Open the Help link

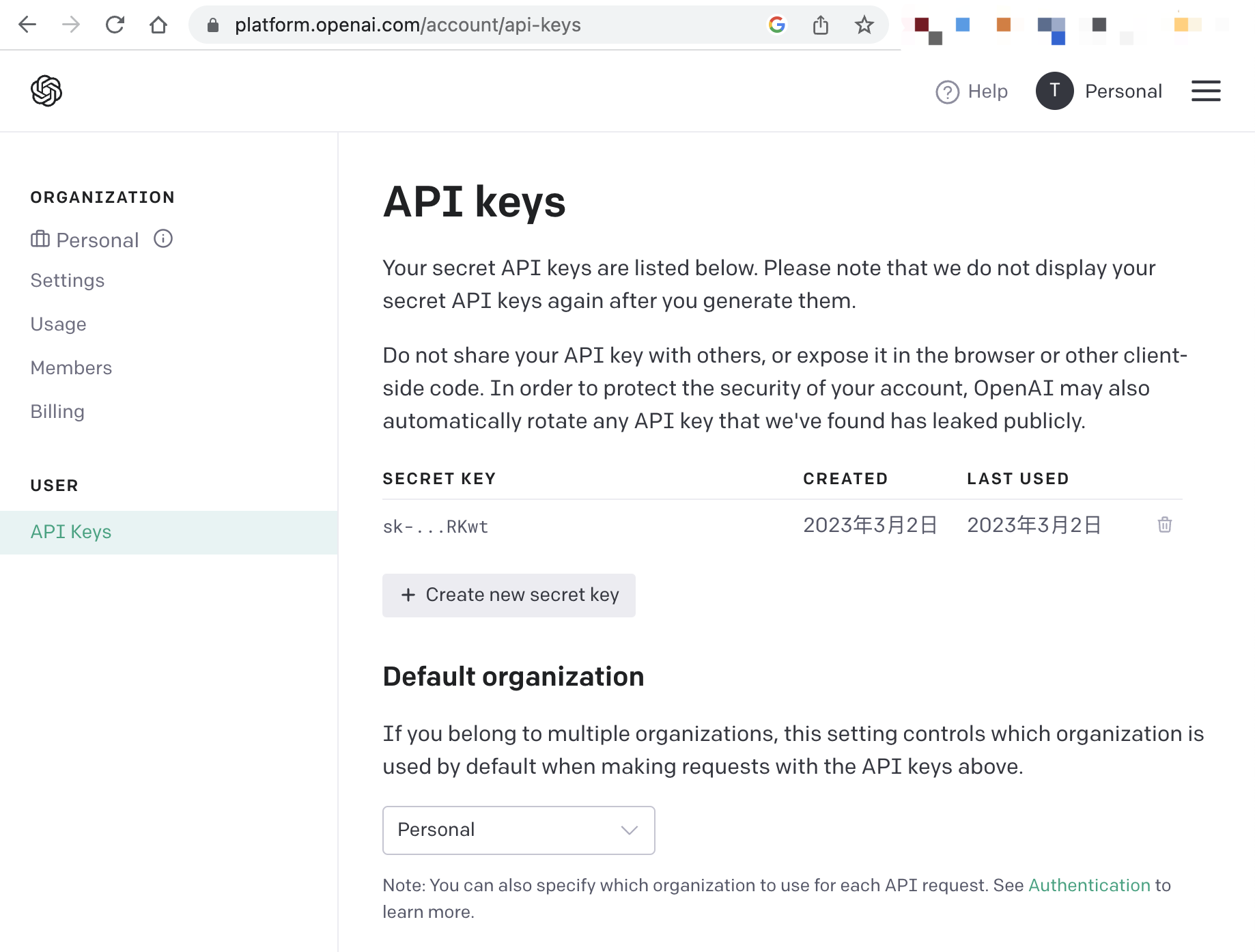pos(972,92)
